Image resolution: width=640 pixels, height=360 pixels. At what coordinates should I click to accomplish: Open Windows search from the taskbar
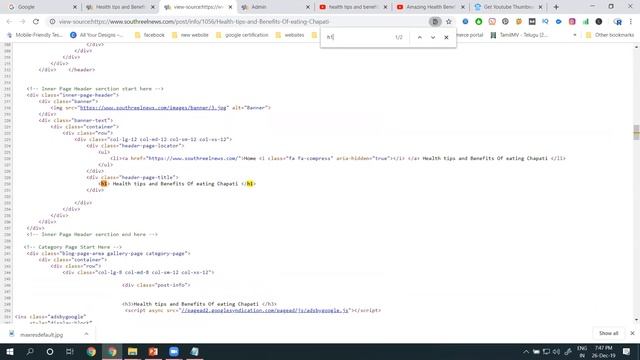(30, 351)
